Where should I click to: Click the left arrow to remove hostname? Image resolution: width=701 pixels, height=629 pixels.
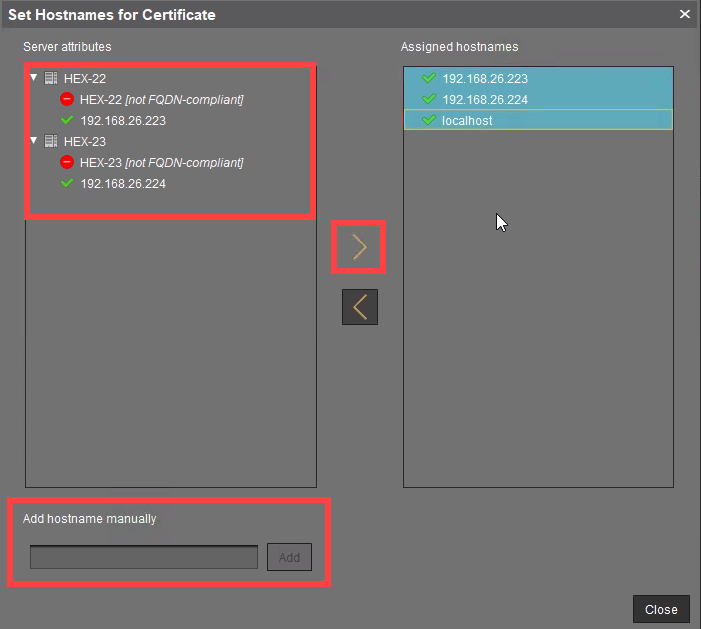[360, 307]
